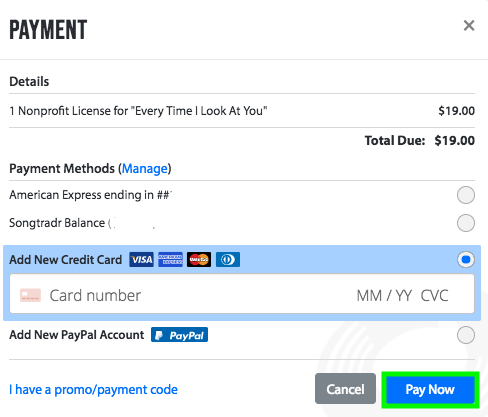Click the Songtradr Balance label text
The image size is (488, 417).
(57, 223)
